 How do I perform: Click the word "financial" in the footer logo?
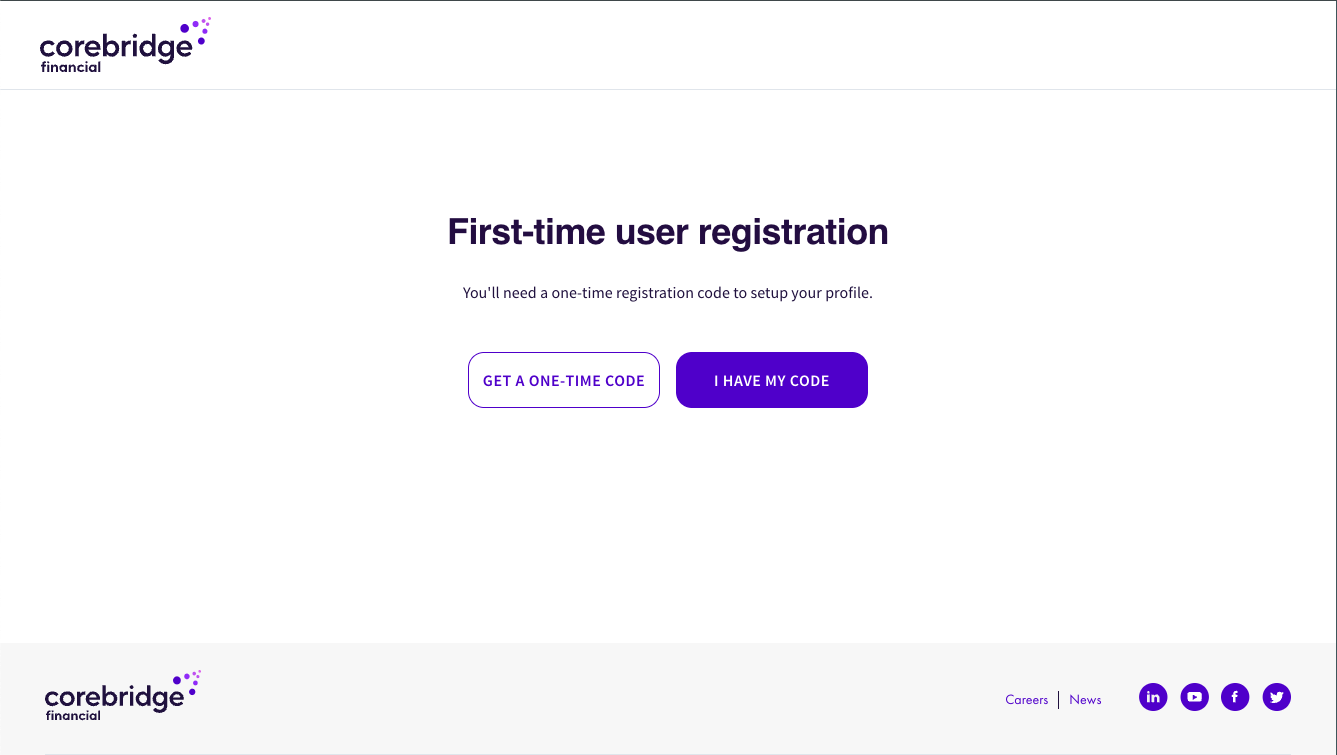[73, 716]
